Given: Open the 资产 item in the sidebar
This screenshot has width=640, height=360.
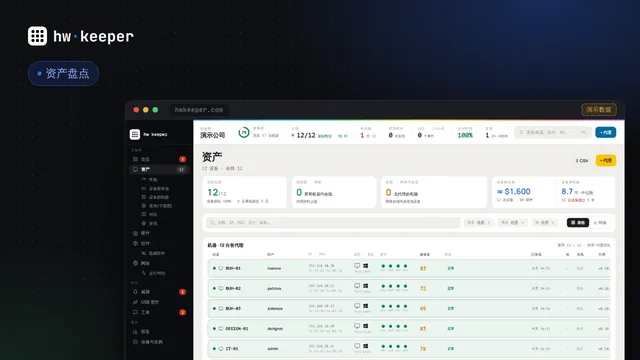Looking at the screenshot, I should pyautogui.click(x=159, y=169).
